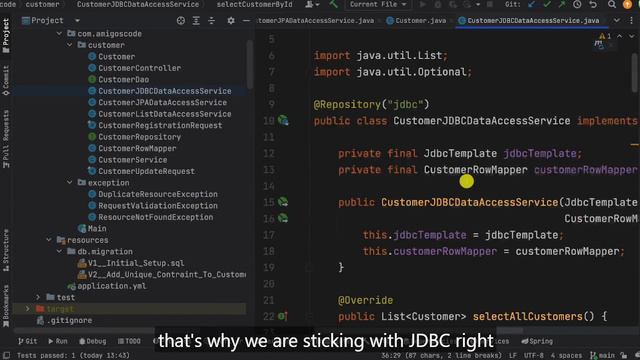Click the warnings indicator in editor corner

[605, 36]
